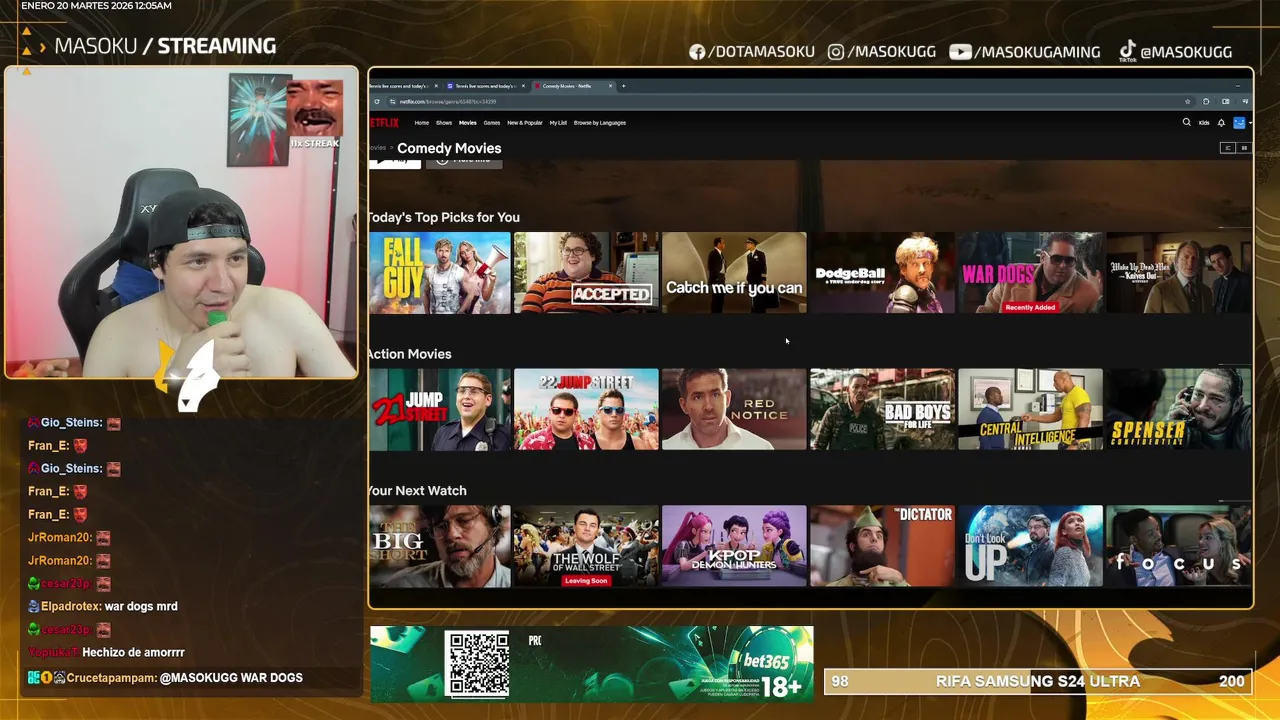The width and height of the screenshot is (1280, 720).
Task: Click the TikTok icon in stream overlay
Action: click(x=1127, y=51)
